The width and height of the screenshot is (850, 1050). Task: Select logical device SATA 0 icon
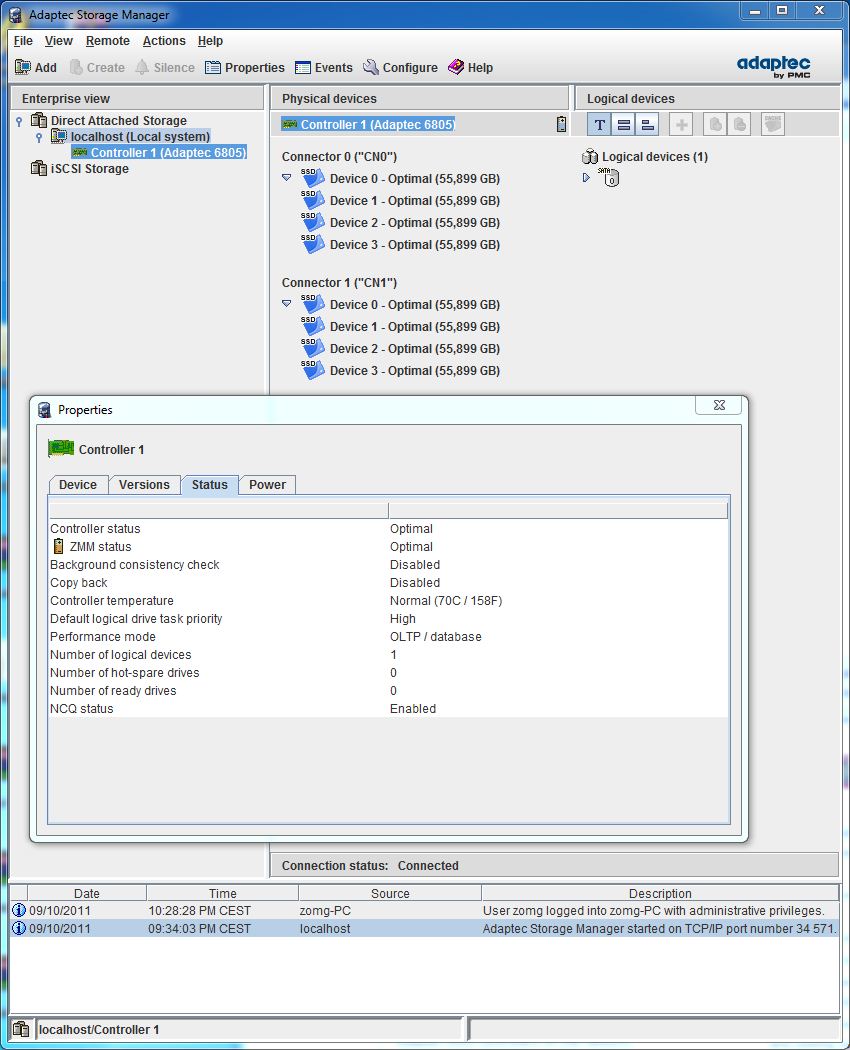pos(609,177)
